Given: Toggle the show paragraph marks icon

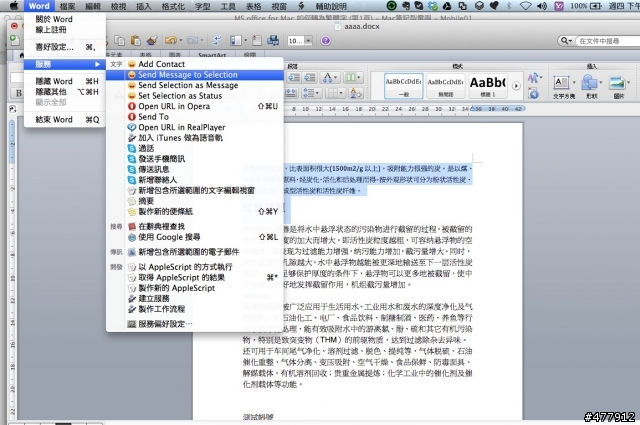Looking at the screenshot, I should (x=217, y=40).
